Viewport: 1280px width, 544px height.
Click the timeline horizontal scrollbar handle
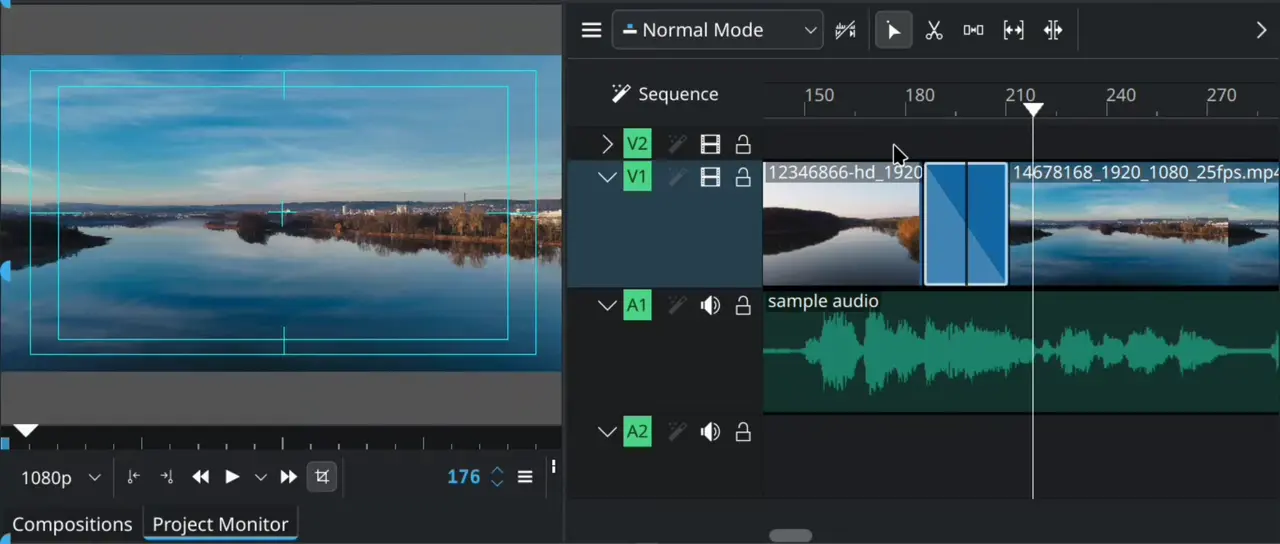pos(791,536)
